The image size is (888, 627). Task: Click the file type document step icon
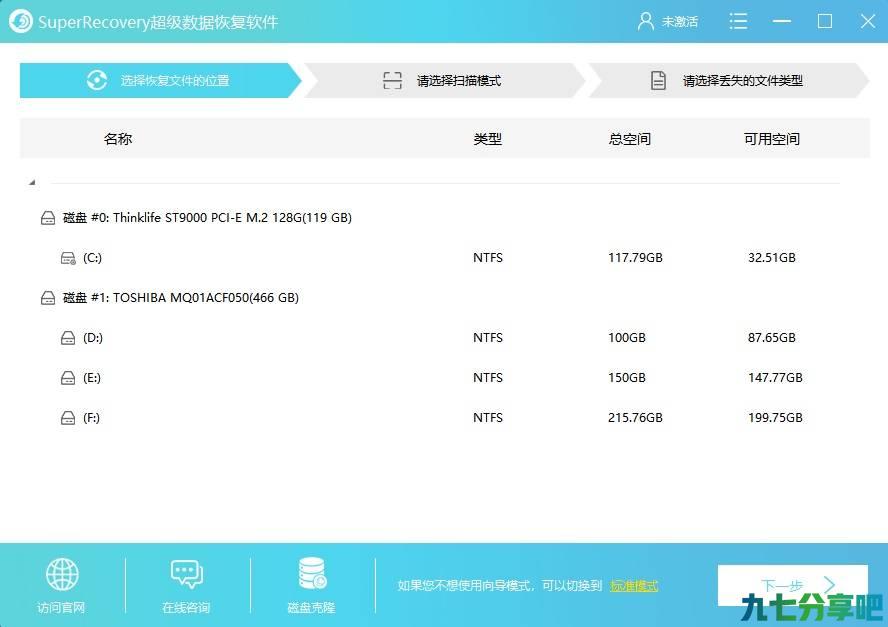tap(658, 80)
